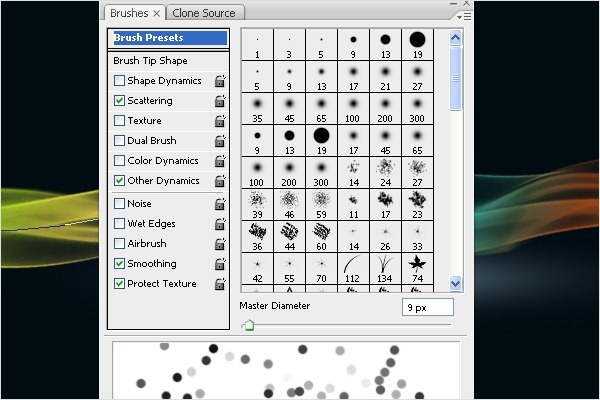Select the spatter 46 brush

tap(289, 204)
